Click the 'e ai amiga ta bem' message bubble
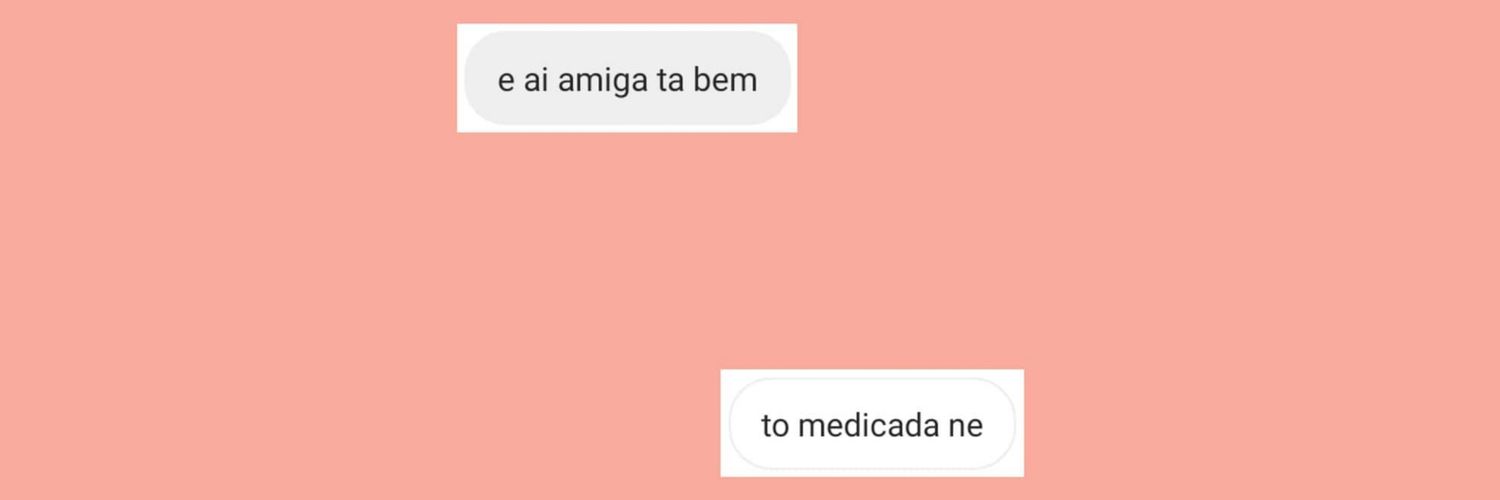1500x500 pixels. pos(627,78)
